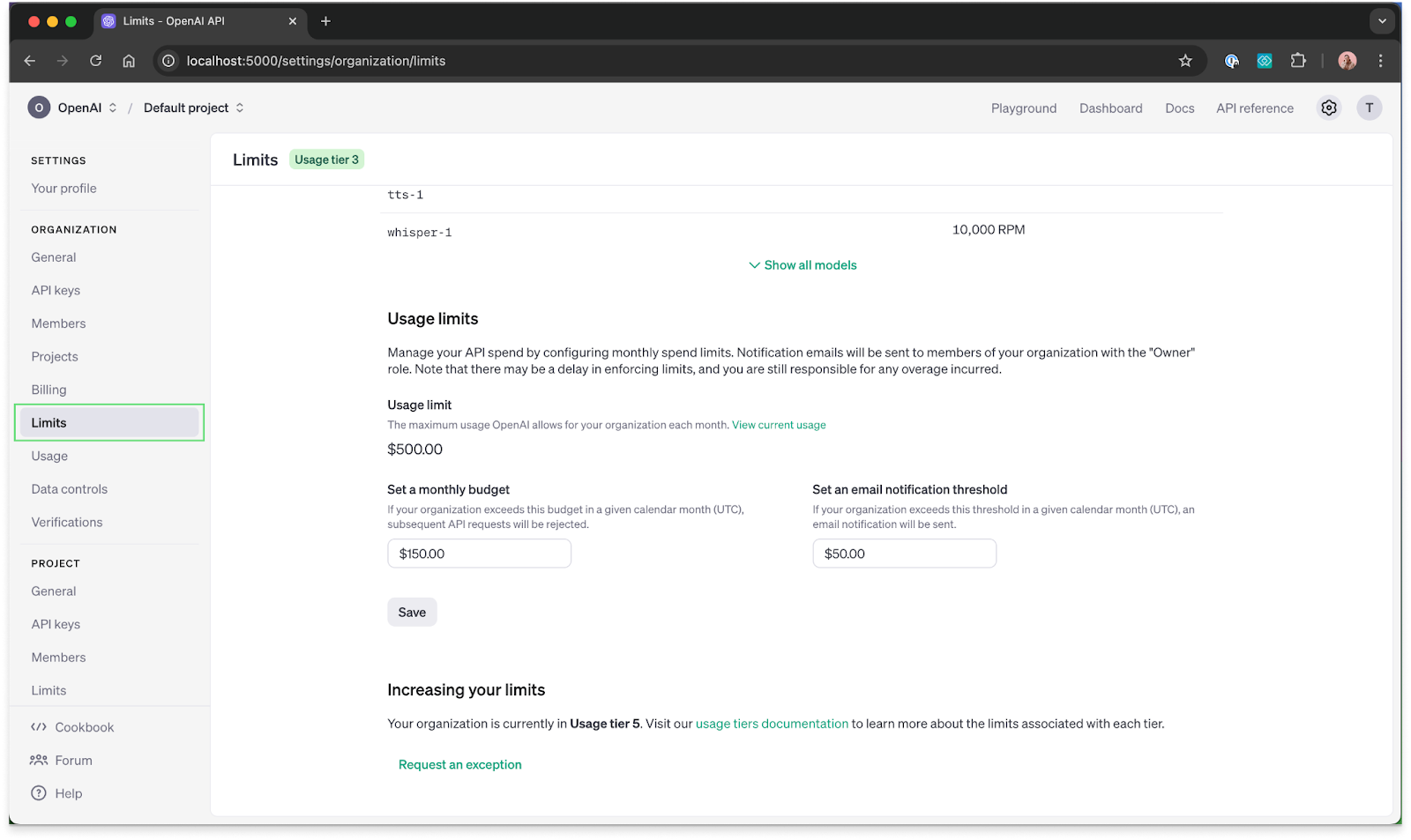Click the email threshold $50.00 field
Viewport: 1411px width, 840px height.
[904, 554]
